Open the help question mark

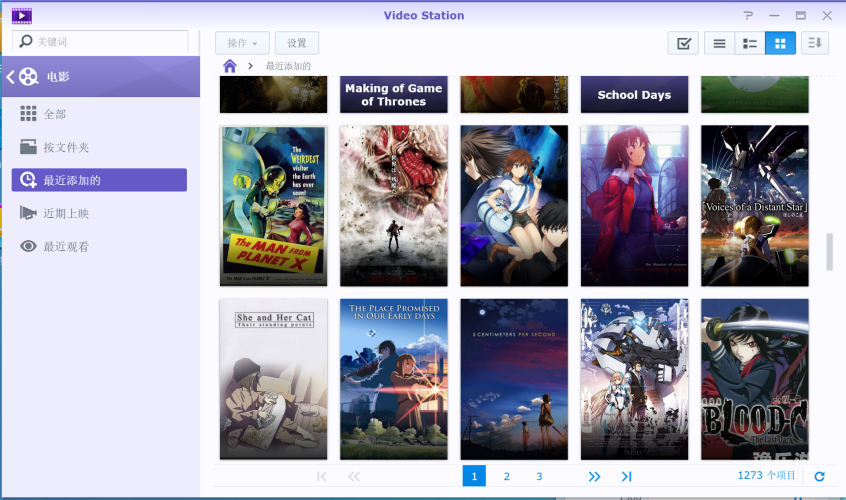(x=748, y=16)
